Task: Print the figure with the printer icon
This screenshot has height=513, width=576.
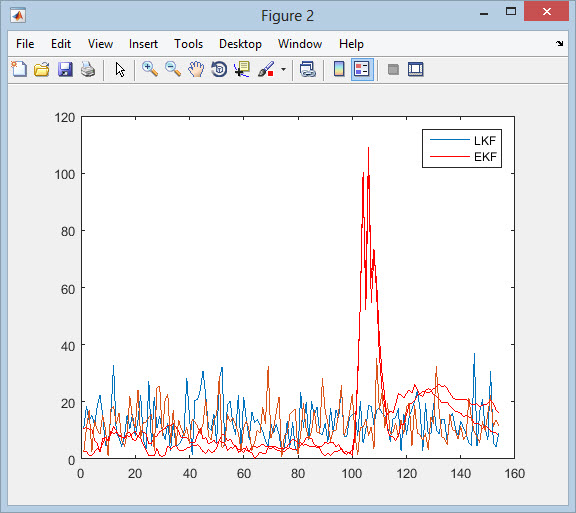Action: tap(88, 69)
